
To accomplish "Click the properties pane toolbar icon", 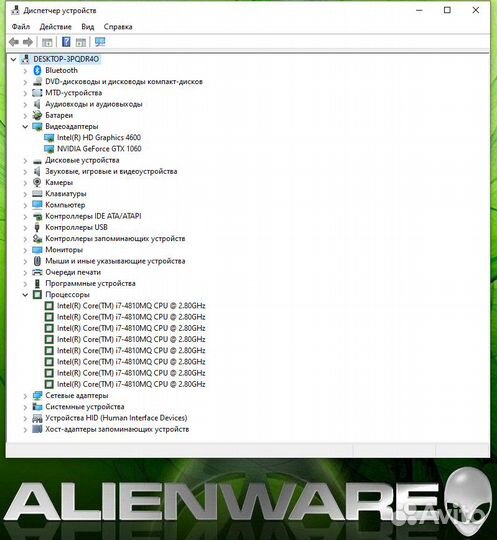I will (81, 42).
